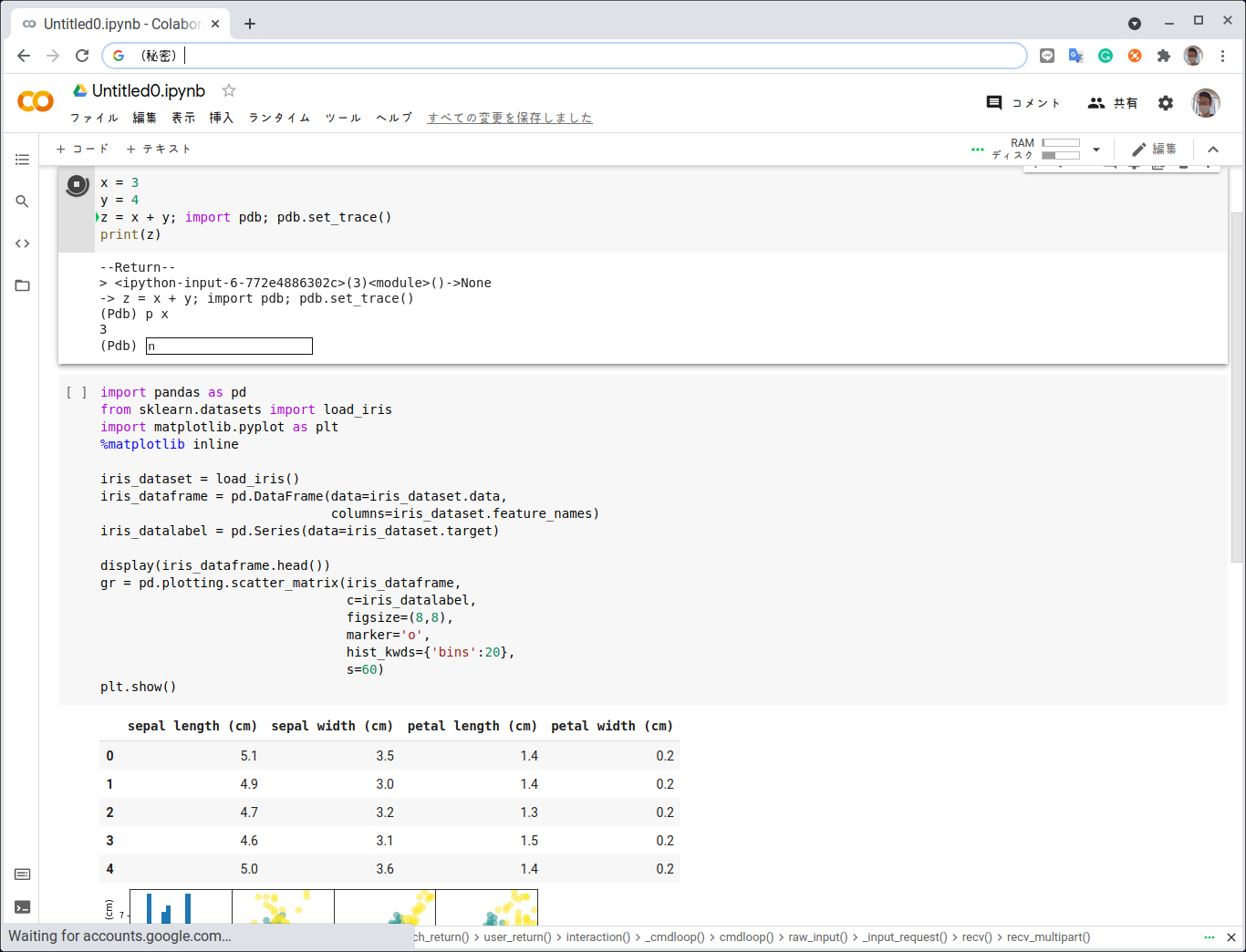
Task: Stop the running debug cell
Action: coord(76,183)
